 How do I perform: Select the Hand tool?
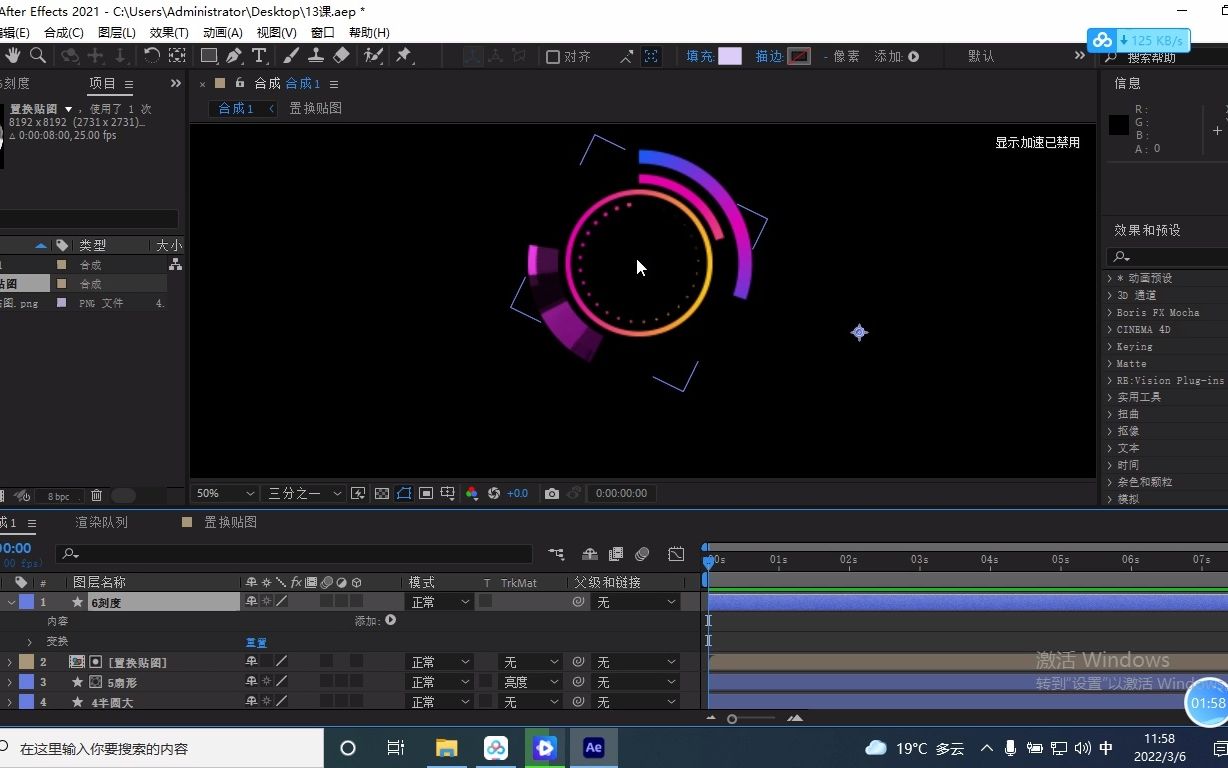12,56
